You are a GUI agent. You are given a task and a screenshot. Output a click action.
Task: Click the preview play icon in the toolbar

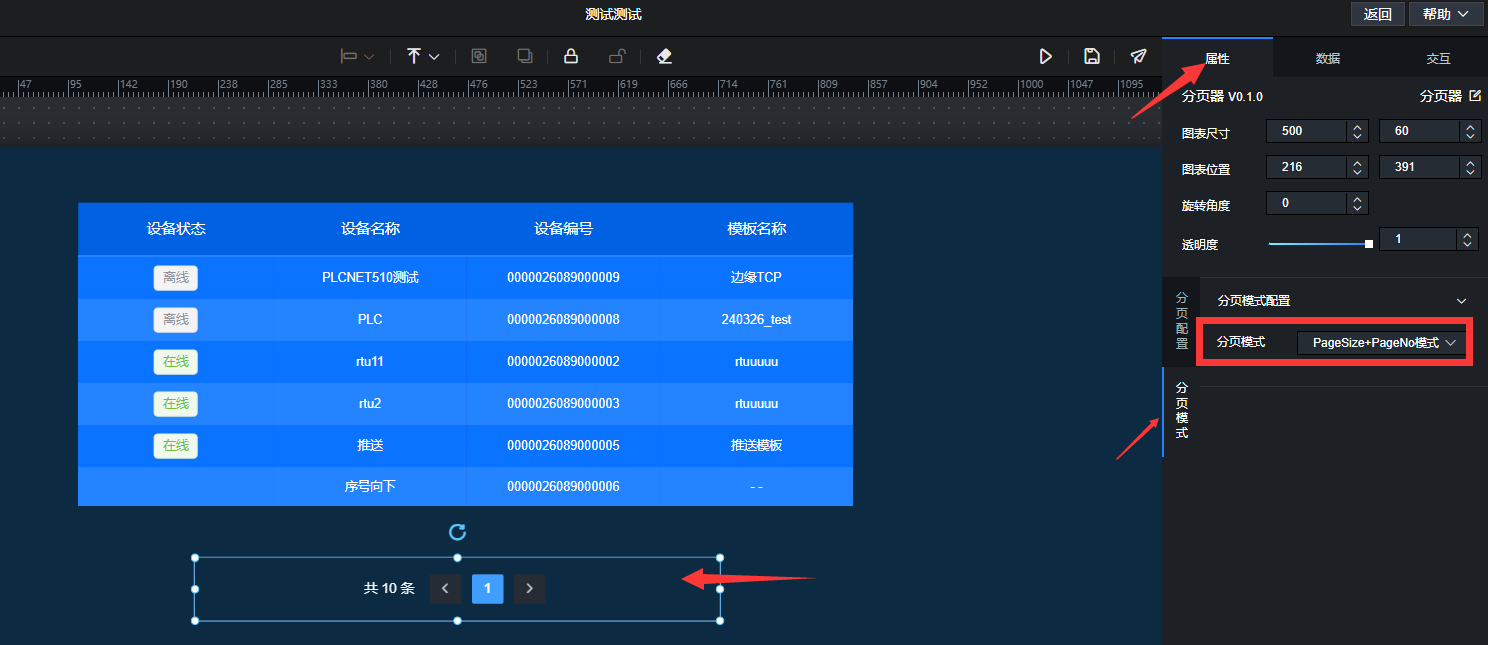[x=1045, y=56]
